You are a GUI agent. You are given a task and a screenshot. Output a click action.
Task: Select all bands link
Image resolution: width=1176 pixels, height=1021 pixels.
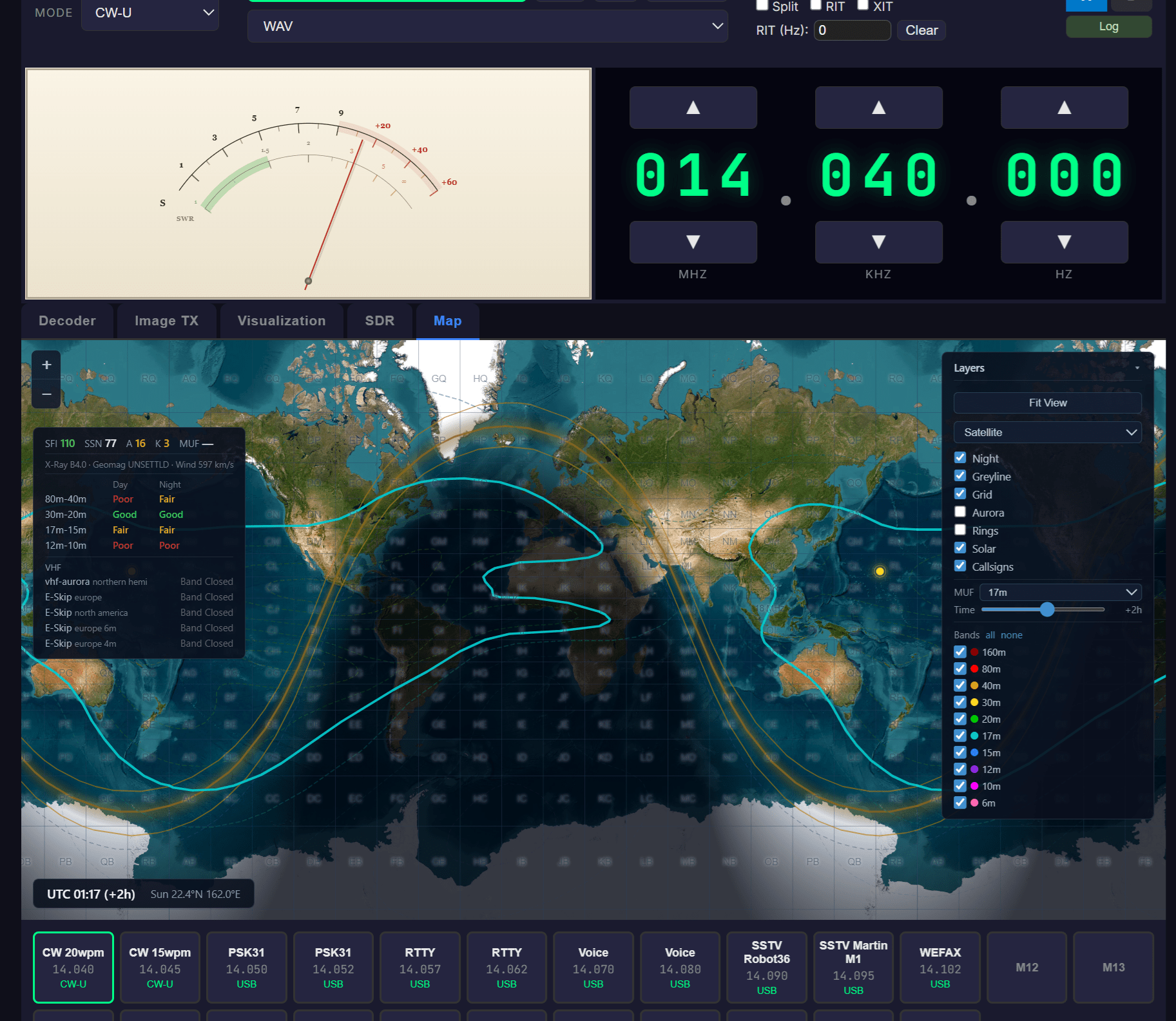[990, 635]
